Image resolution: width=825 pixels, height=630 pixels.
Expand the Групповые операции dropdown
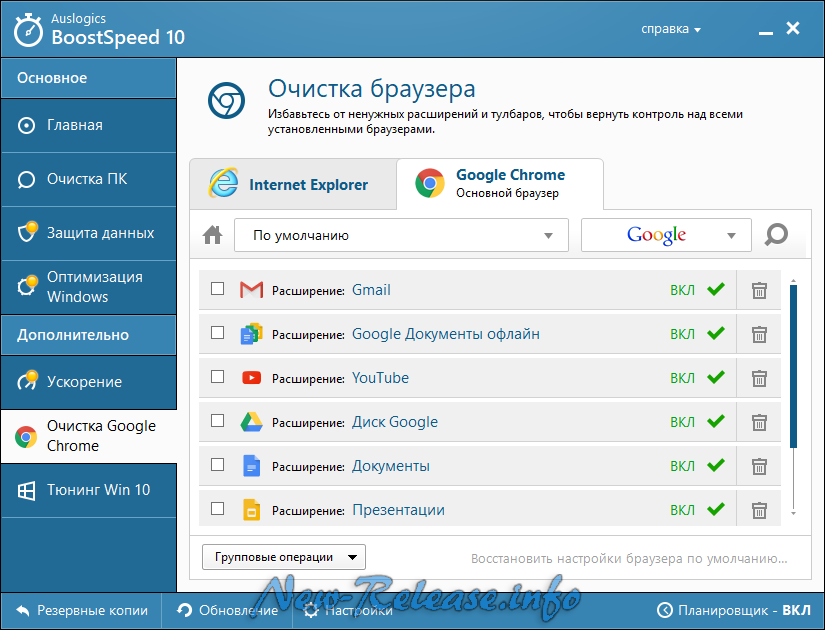pos(284,557)
